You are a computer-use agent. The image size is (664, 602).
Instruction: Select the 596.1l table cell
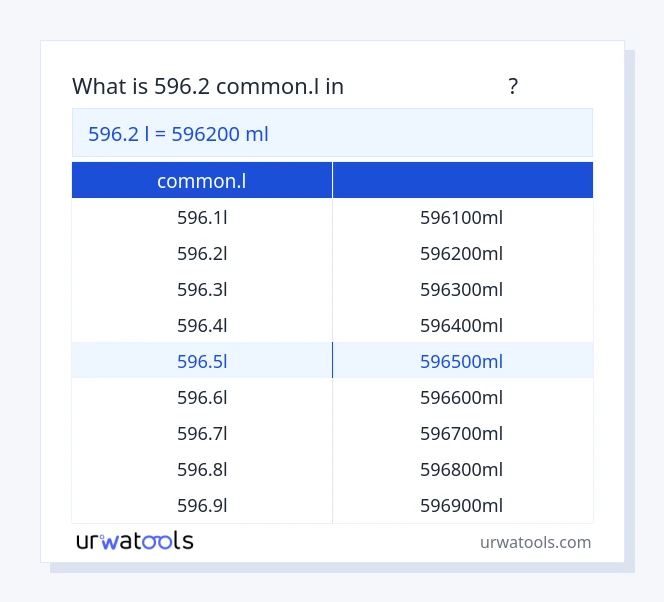point(202,217)
